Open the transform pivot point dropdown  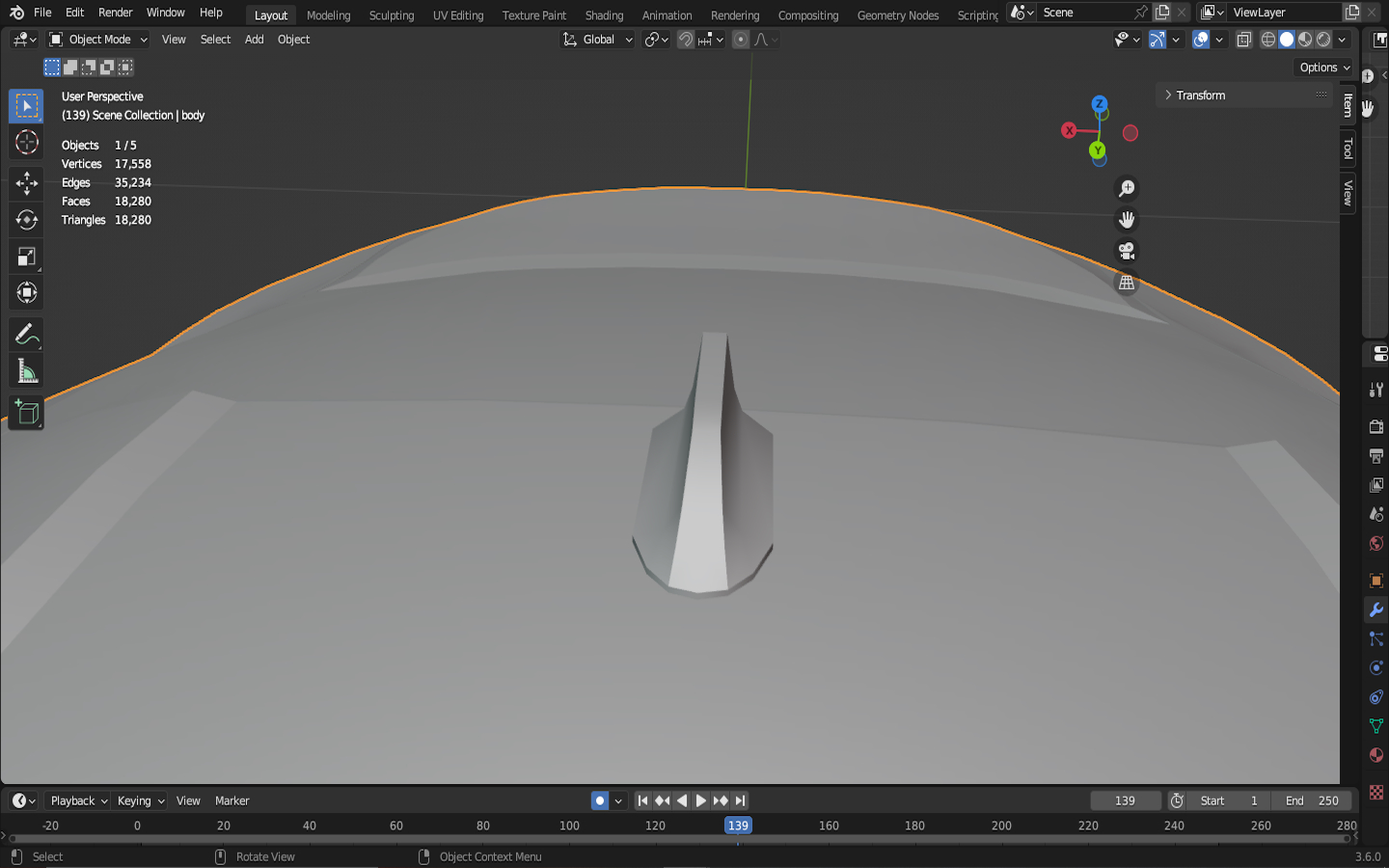tap(657, 40)
